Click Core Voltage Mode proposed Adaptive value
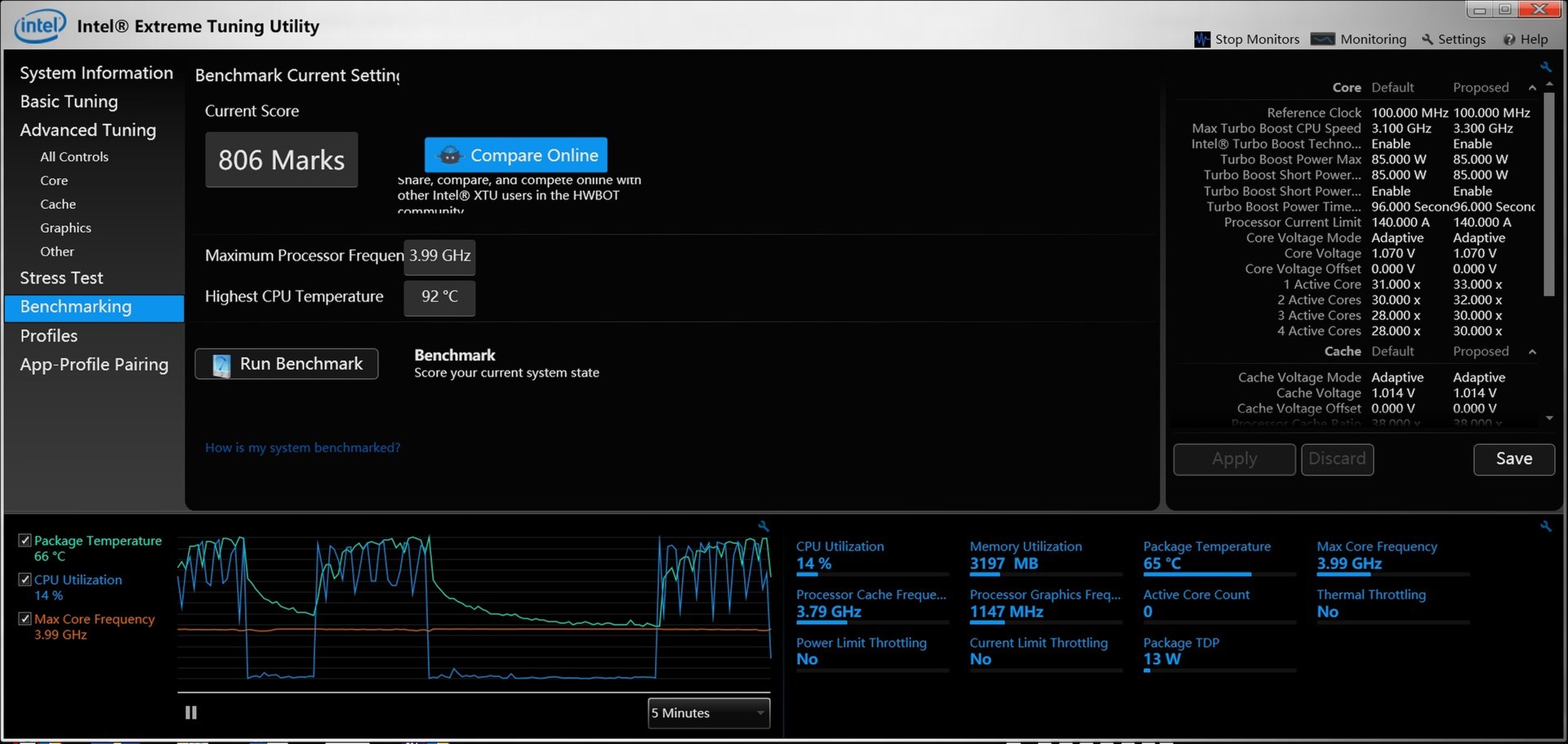The height and width of the screenshot is (744, 1568). tap(1479, 238)
